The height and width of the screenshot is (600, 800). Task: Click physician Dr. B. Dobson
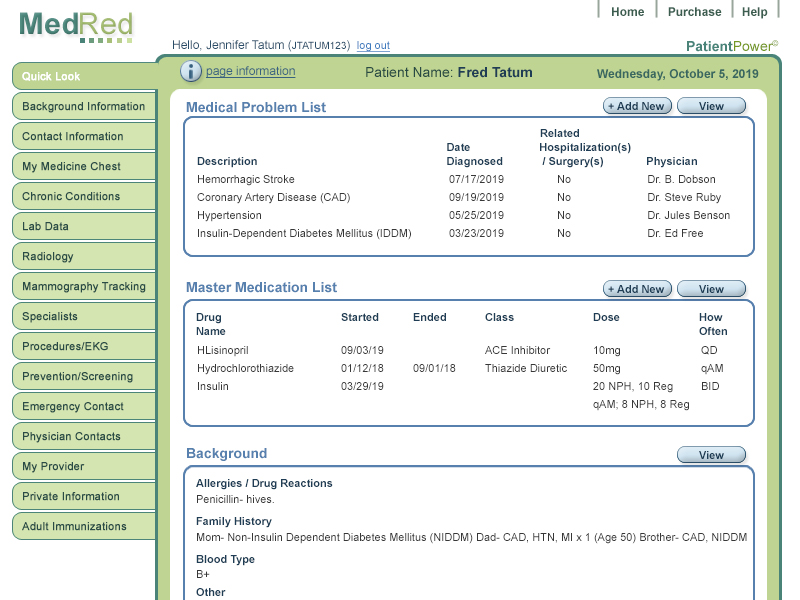tap(681, 180)
